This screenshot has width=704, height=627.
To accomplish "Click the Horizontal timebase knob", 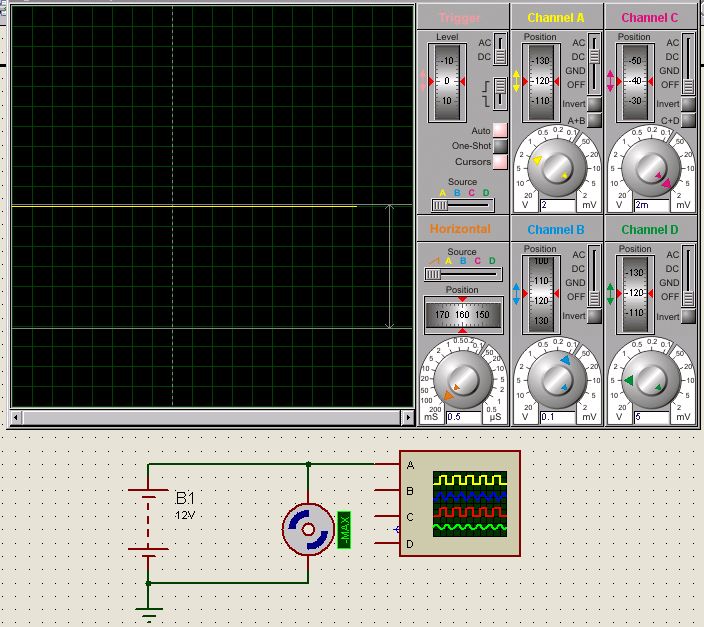I will (x=462, y=378).
